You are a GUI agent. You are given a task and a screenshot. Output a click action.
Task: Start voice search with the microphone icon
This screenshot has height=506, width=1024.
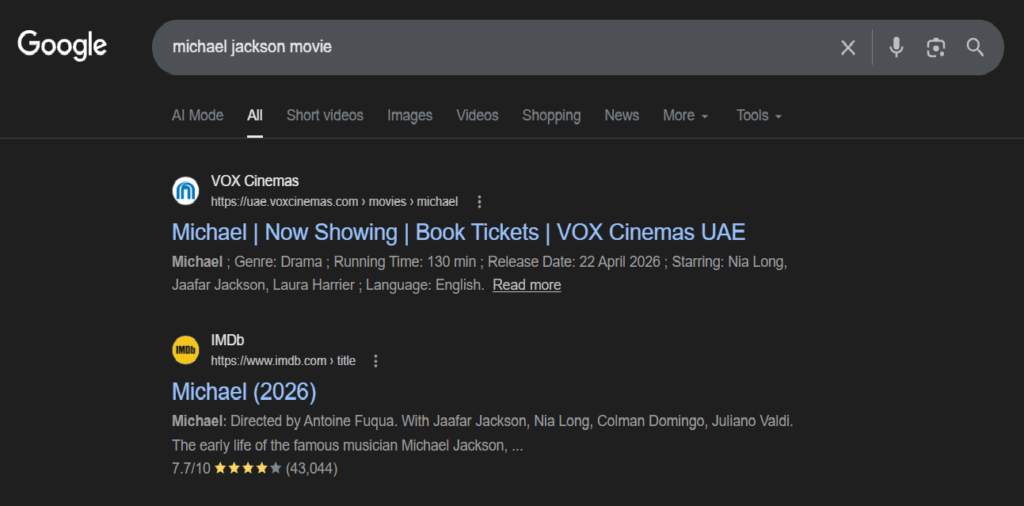(896, 47)
